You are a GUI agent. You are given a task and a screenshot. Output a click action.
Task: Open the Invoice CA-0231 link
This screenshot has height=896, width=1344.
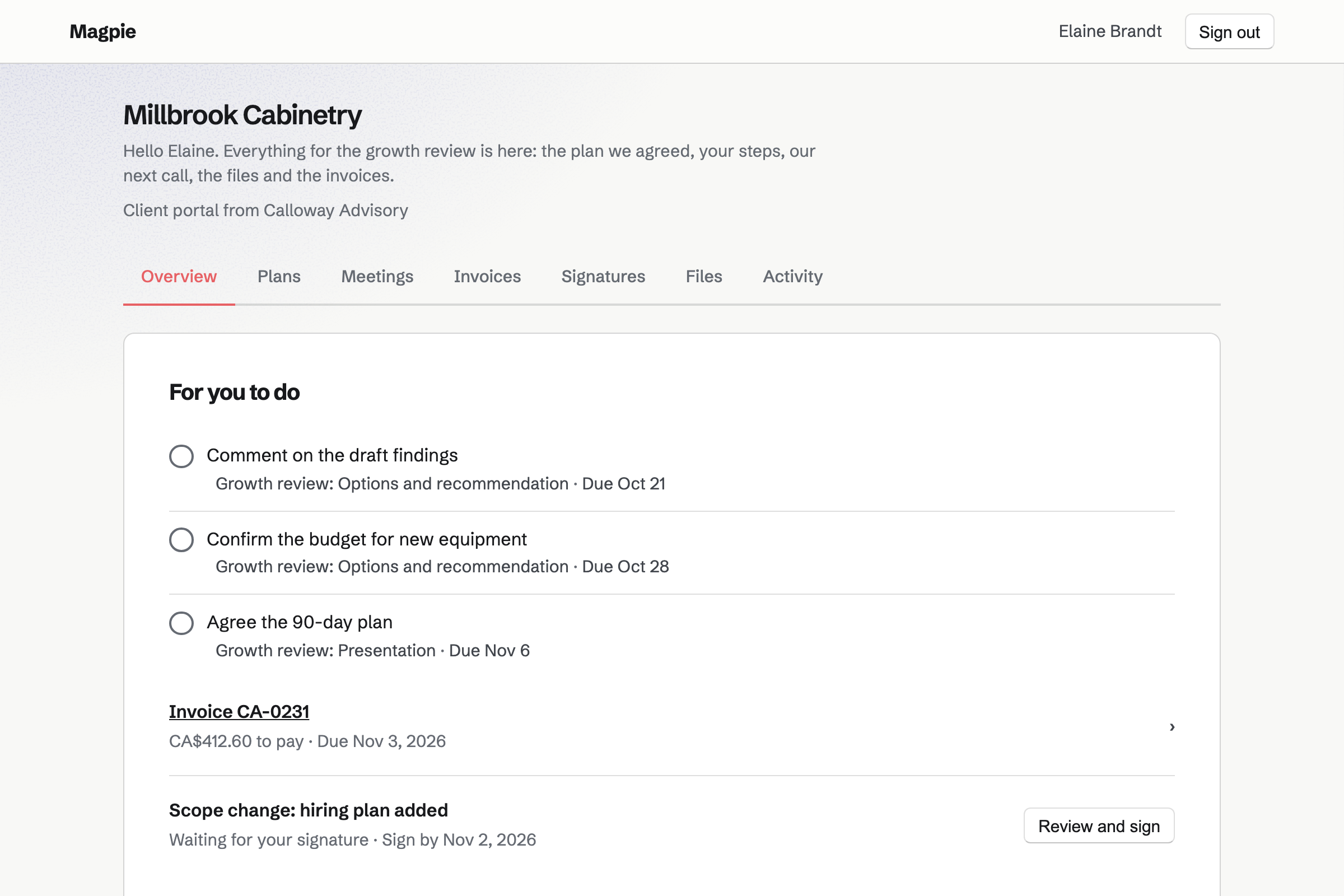click(x=239, y=712)
